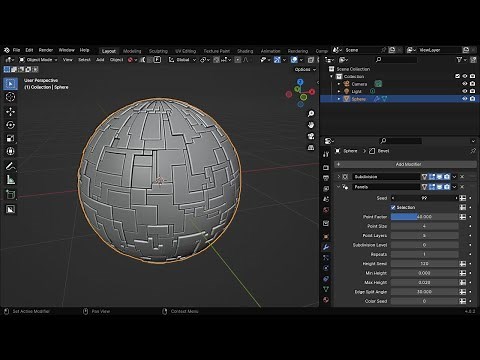Click the Blender logo icon
The width and height of the screenshot is (480, 360).
pos(7,50)
